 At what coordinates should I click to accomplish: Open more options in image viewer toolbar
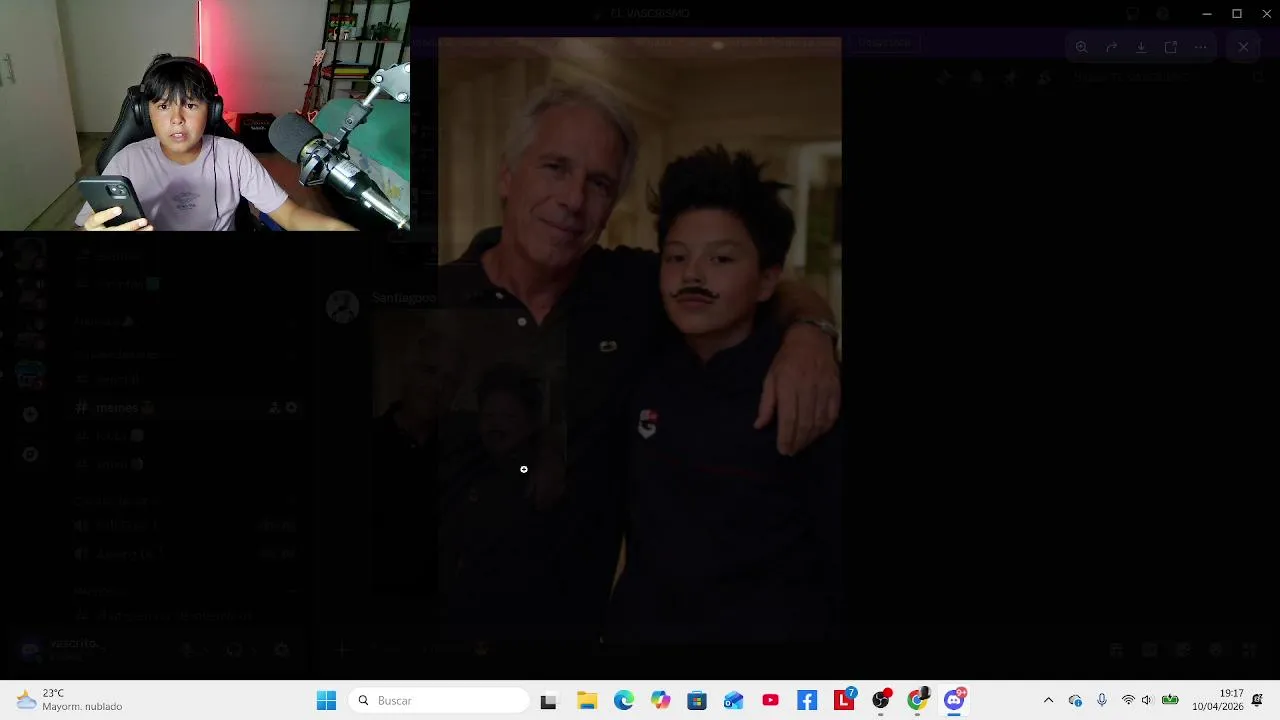pos(1201,47)
